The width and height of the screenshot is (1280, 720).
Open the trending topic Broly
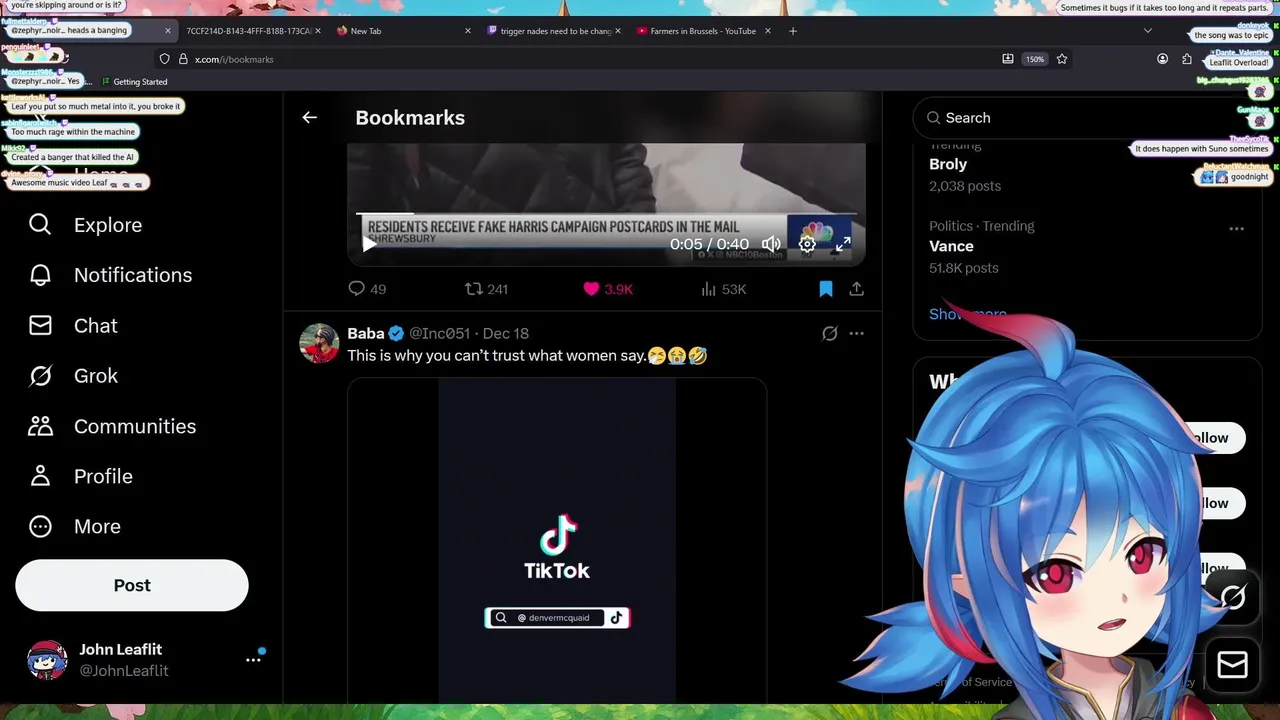coord(948,164)
